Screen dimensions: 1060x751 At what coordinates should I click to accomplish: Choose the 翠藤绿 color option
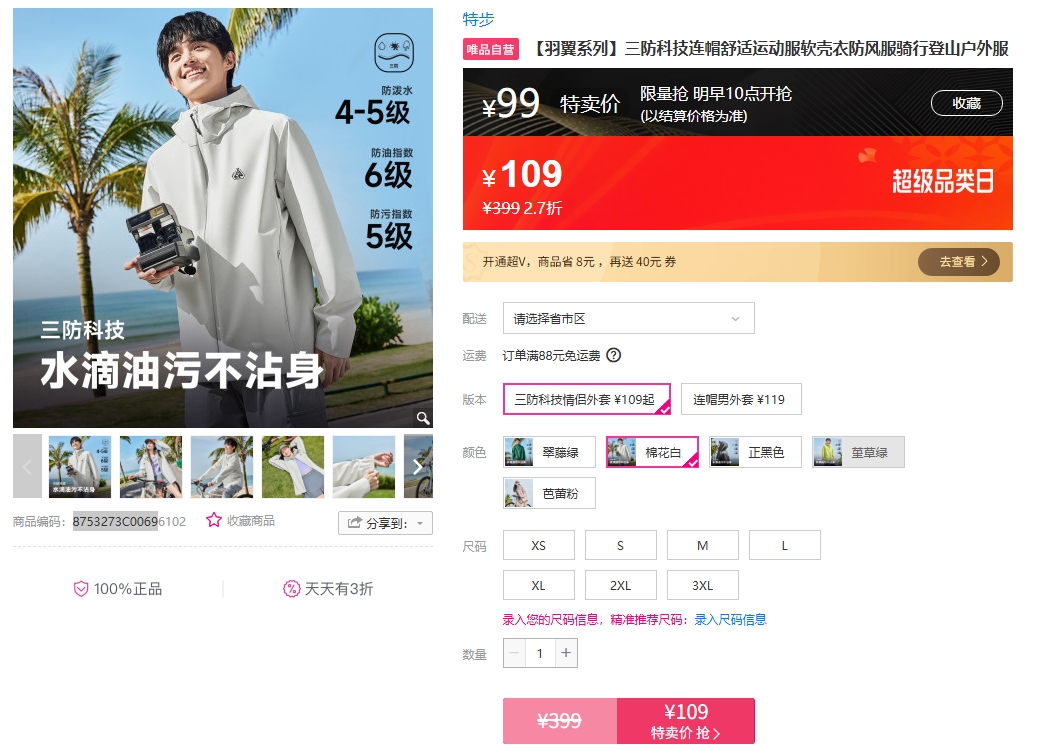[549, 452]
